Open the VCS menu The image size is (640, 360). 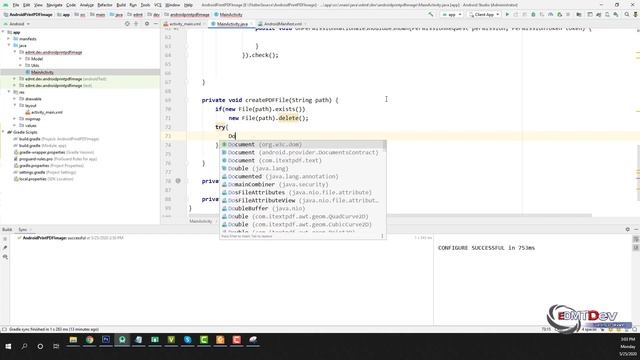click(x=158, y=5)
